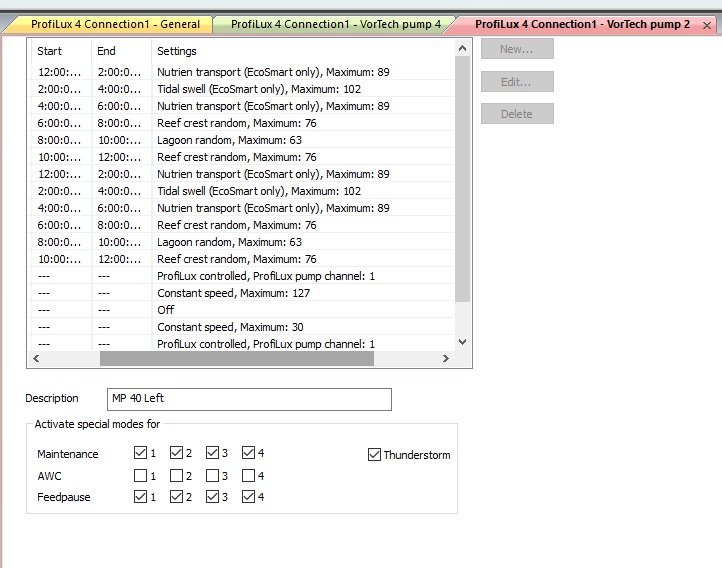Toggle Feedpause checkbox 3

coord(212,497)
